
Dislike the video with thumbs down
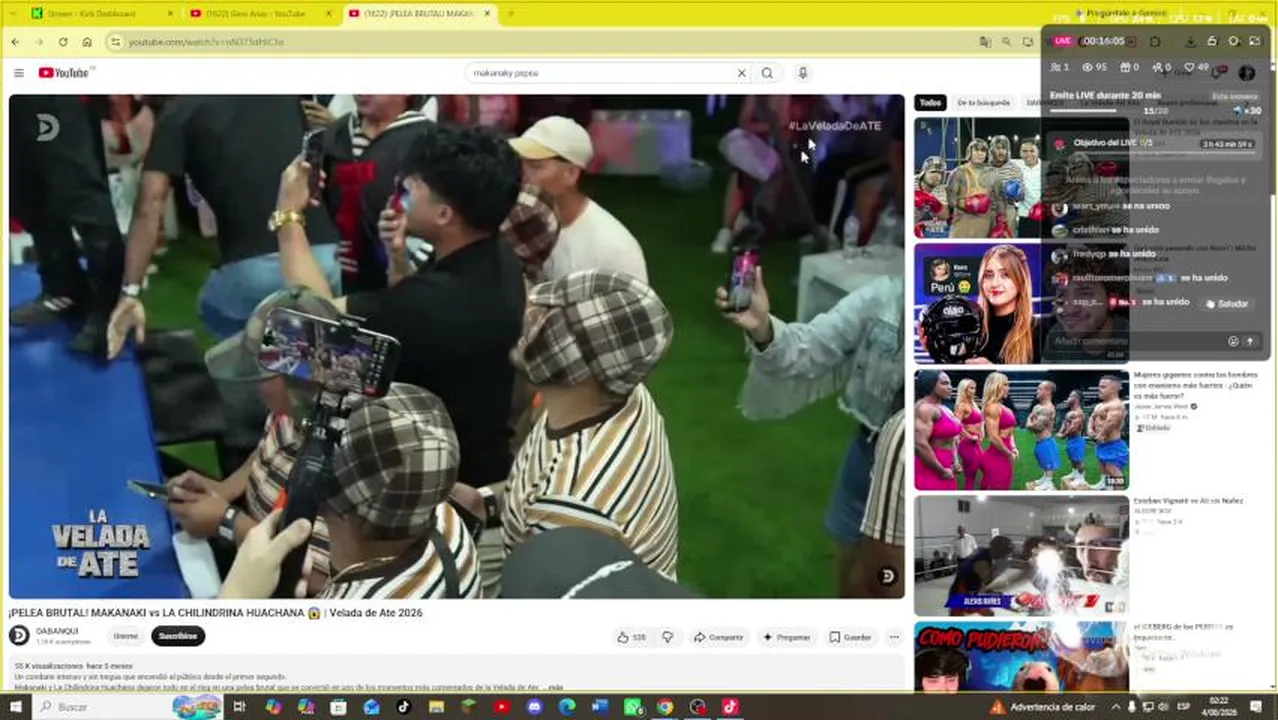[667, 637]
